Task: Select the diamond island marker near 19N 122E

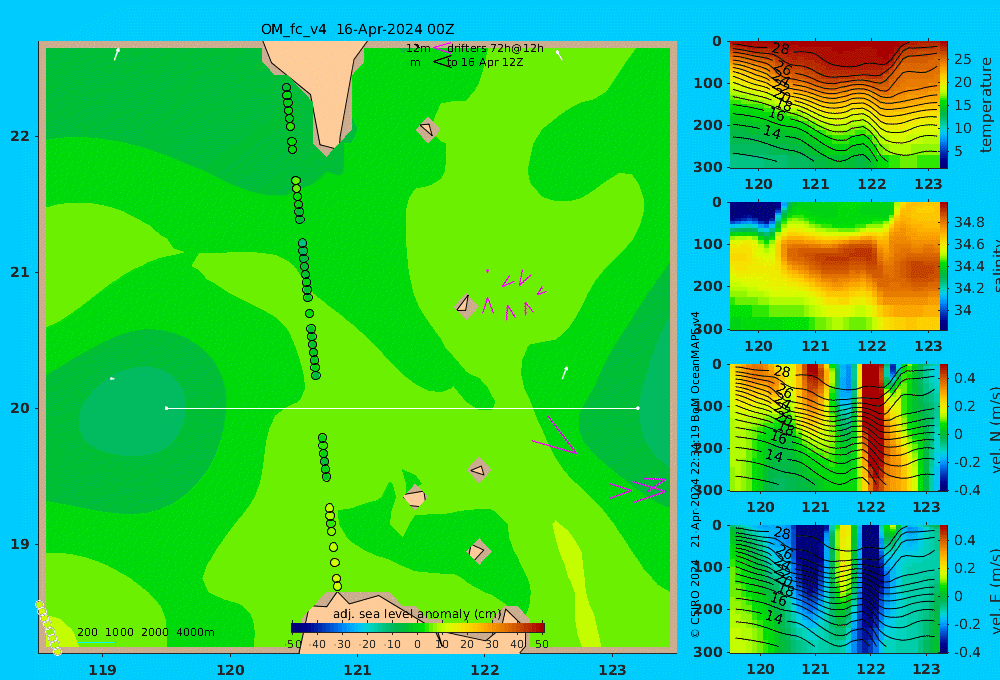Action: point(478,551)
